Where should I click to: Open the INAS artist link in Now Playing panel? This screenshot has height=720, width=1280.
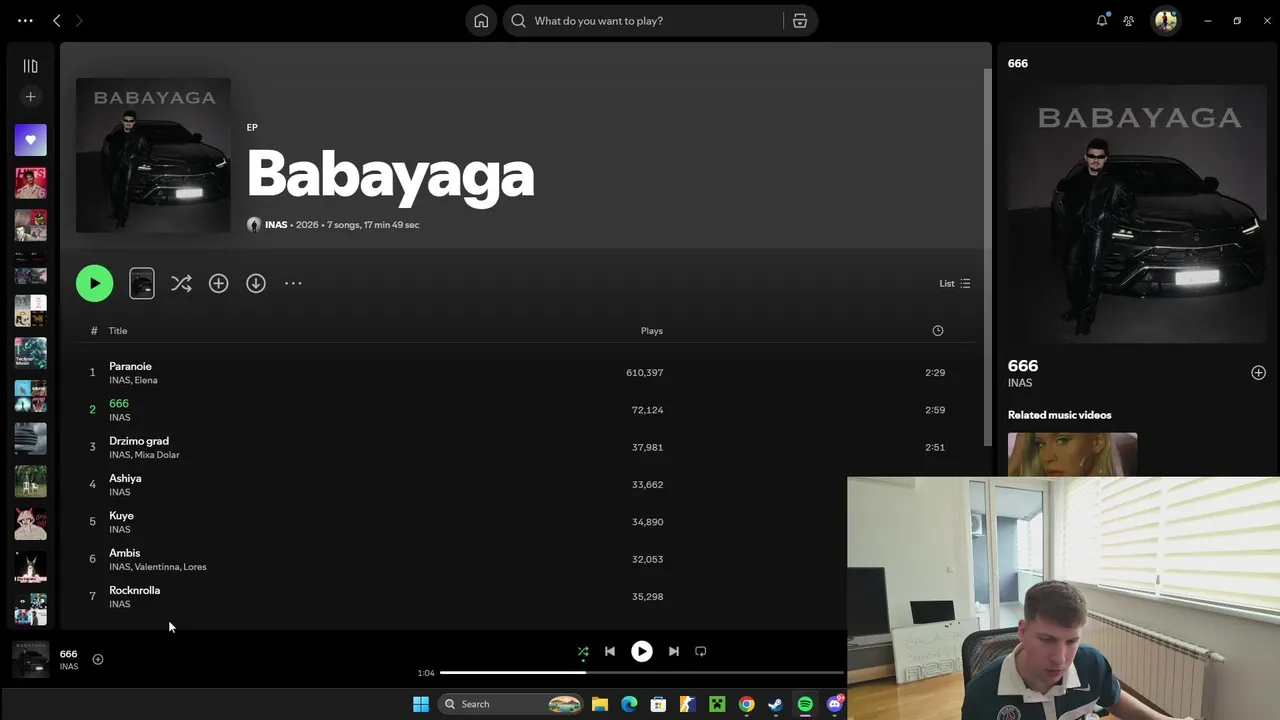click(1020, 383)
